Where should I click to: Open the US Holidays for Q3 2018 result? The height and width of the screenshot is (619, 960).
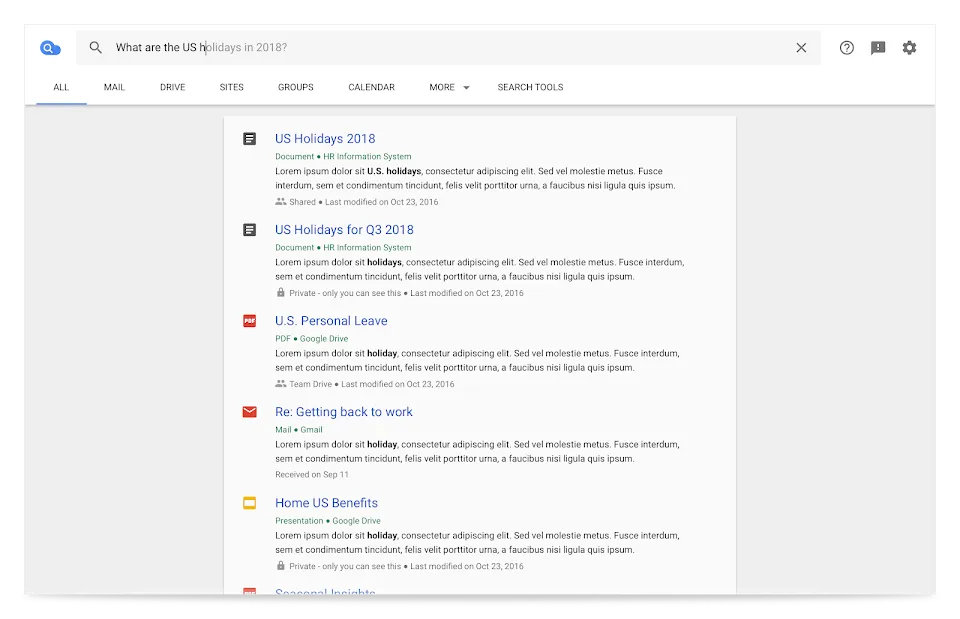tap(344, 230)
